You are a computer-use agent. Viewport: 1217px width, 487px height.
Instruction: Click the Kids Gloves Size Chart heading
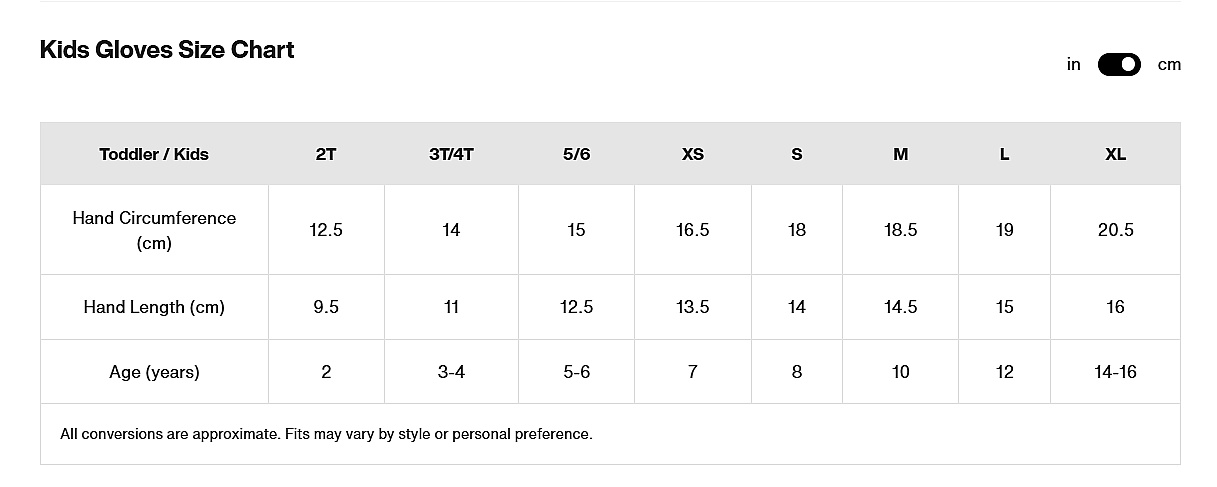pyautogui.click(x=167, y=50)
